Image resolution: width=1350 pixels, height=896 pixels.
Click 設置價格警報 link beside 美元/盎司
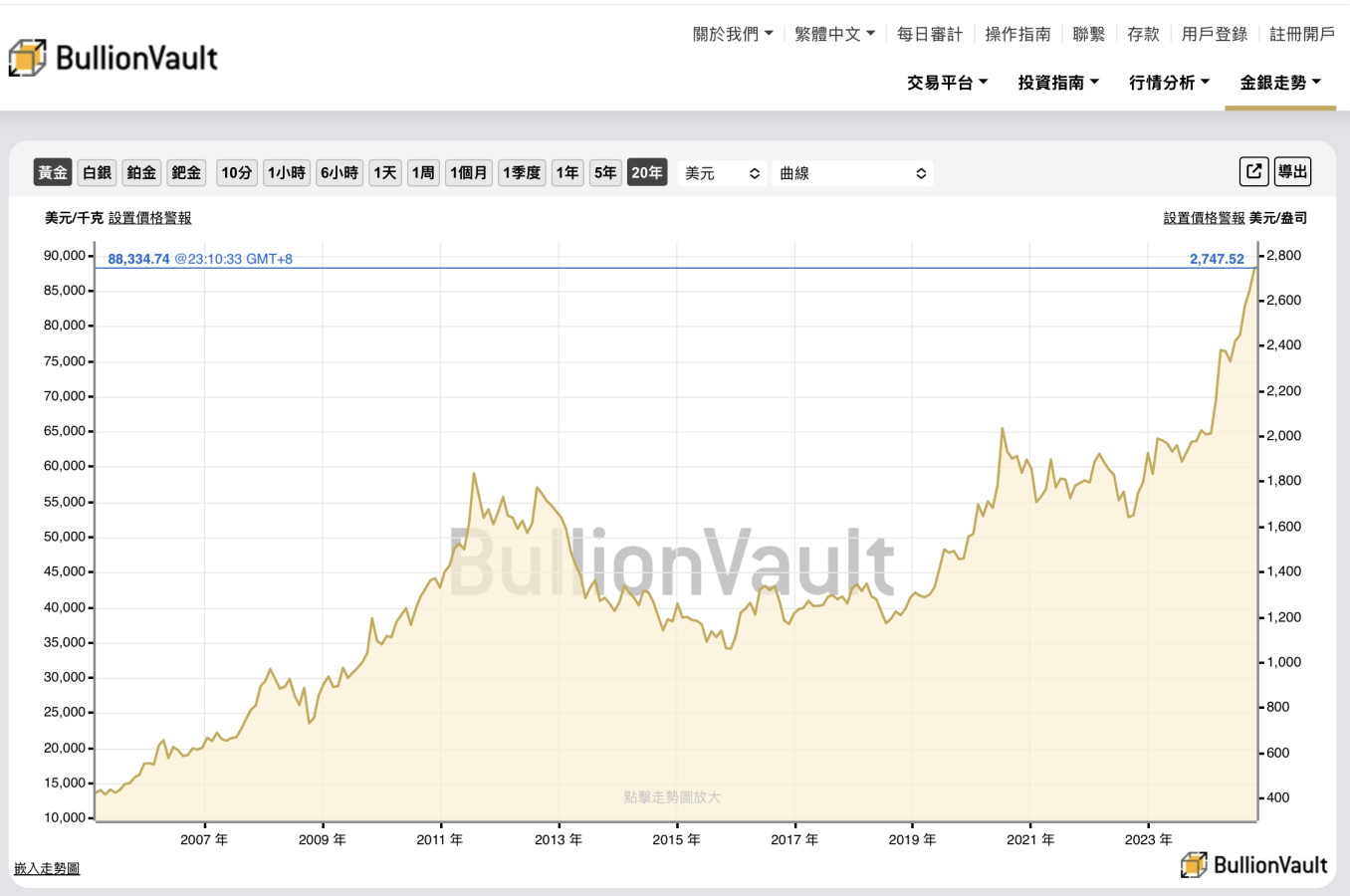pos(1205,218)
